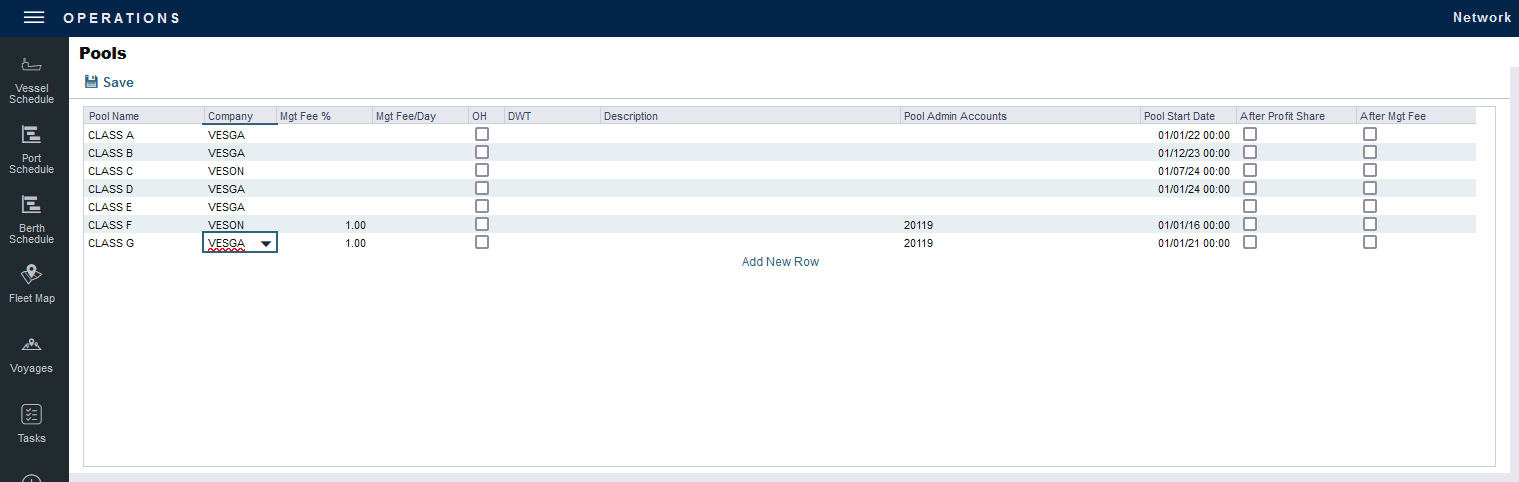
Task: Enable After Profit Share for CLASS F
Action: click(x=1249, y=224)
